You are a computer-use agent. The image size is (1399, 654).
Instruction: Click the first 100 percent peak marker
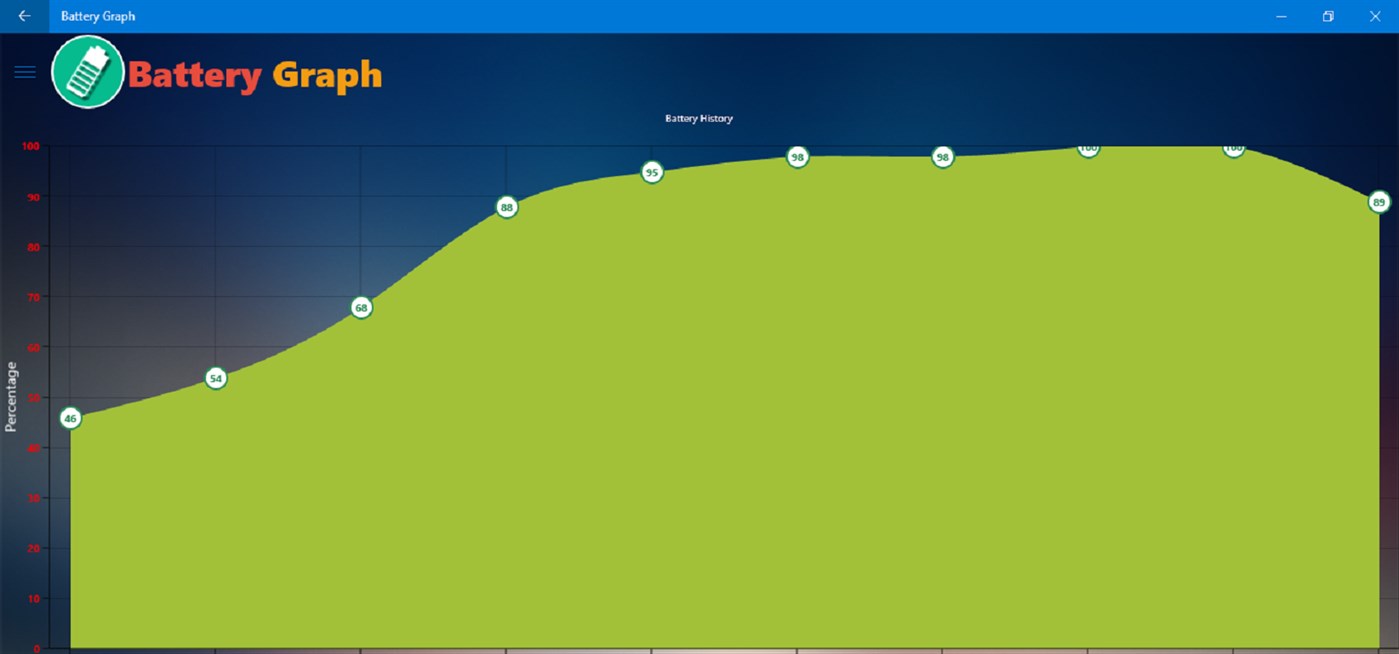tap(1087, 148)
